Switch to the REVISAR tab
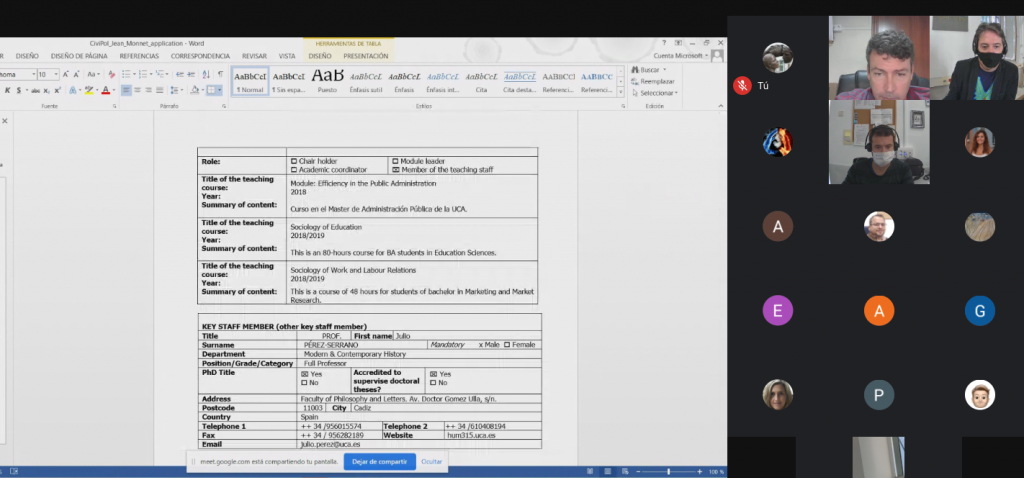The image size is (1024, 478). (254, 56)
